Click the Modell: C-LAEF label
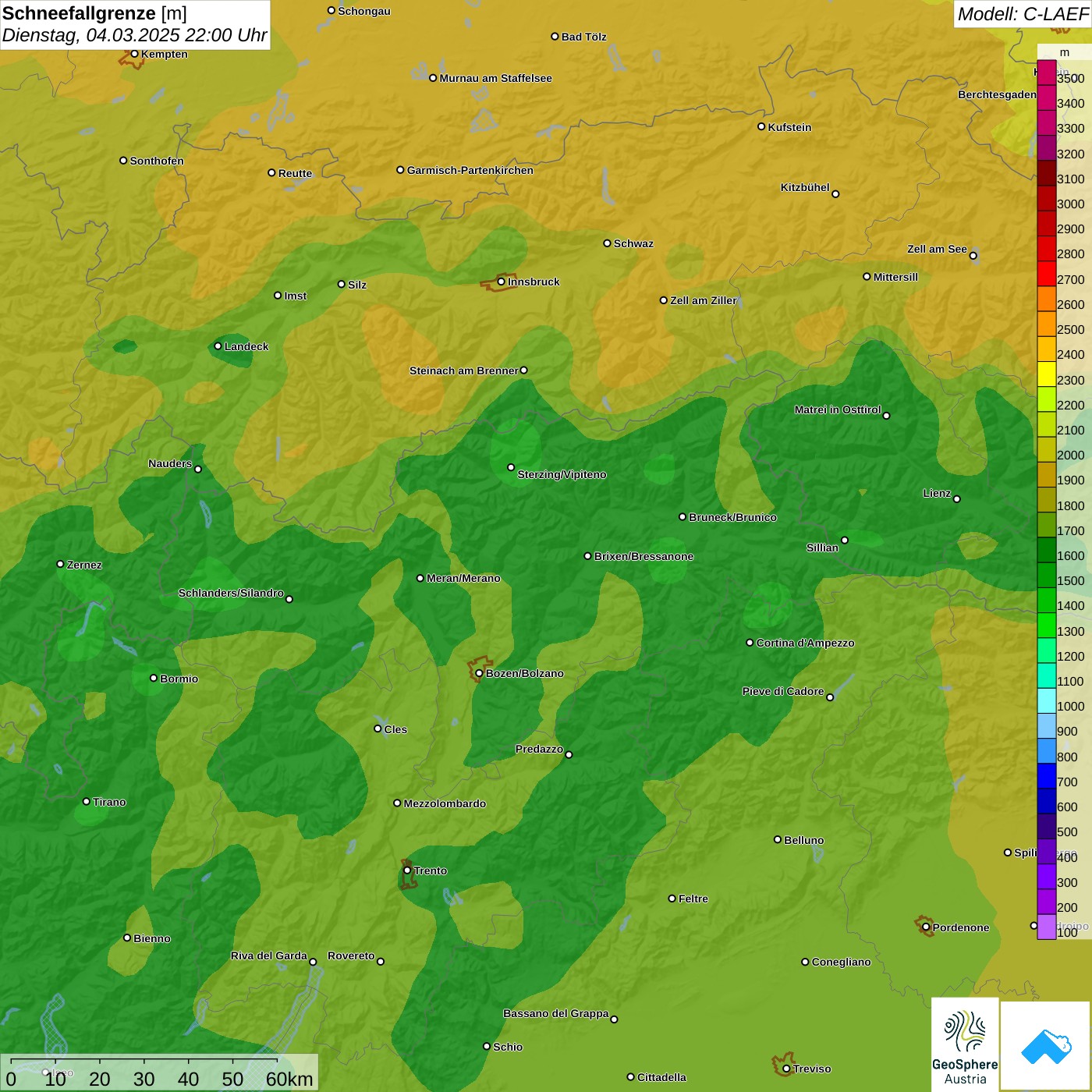This screenshot has height=1092, width=1092. click(1022, 14)
